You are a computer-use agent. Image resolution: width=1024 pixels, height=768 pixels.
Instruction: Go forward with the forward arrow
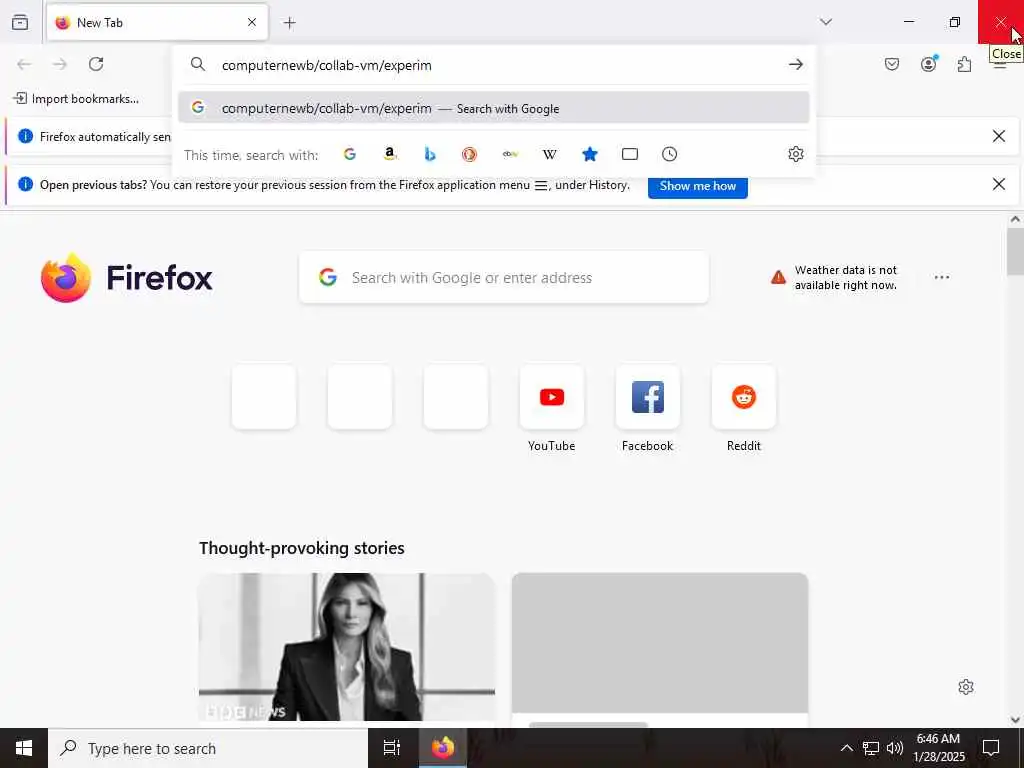60,64
